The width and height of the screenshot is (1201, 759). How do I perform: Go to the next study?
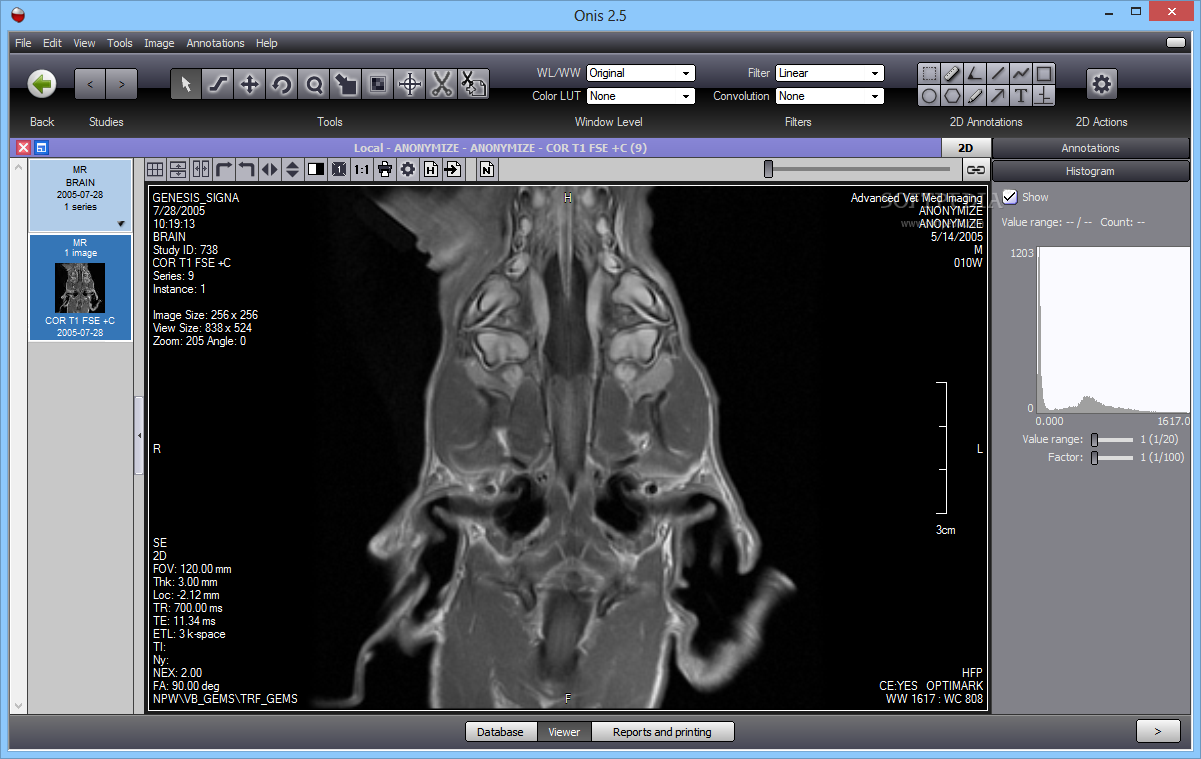coord(122,84)
